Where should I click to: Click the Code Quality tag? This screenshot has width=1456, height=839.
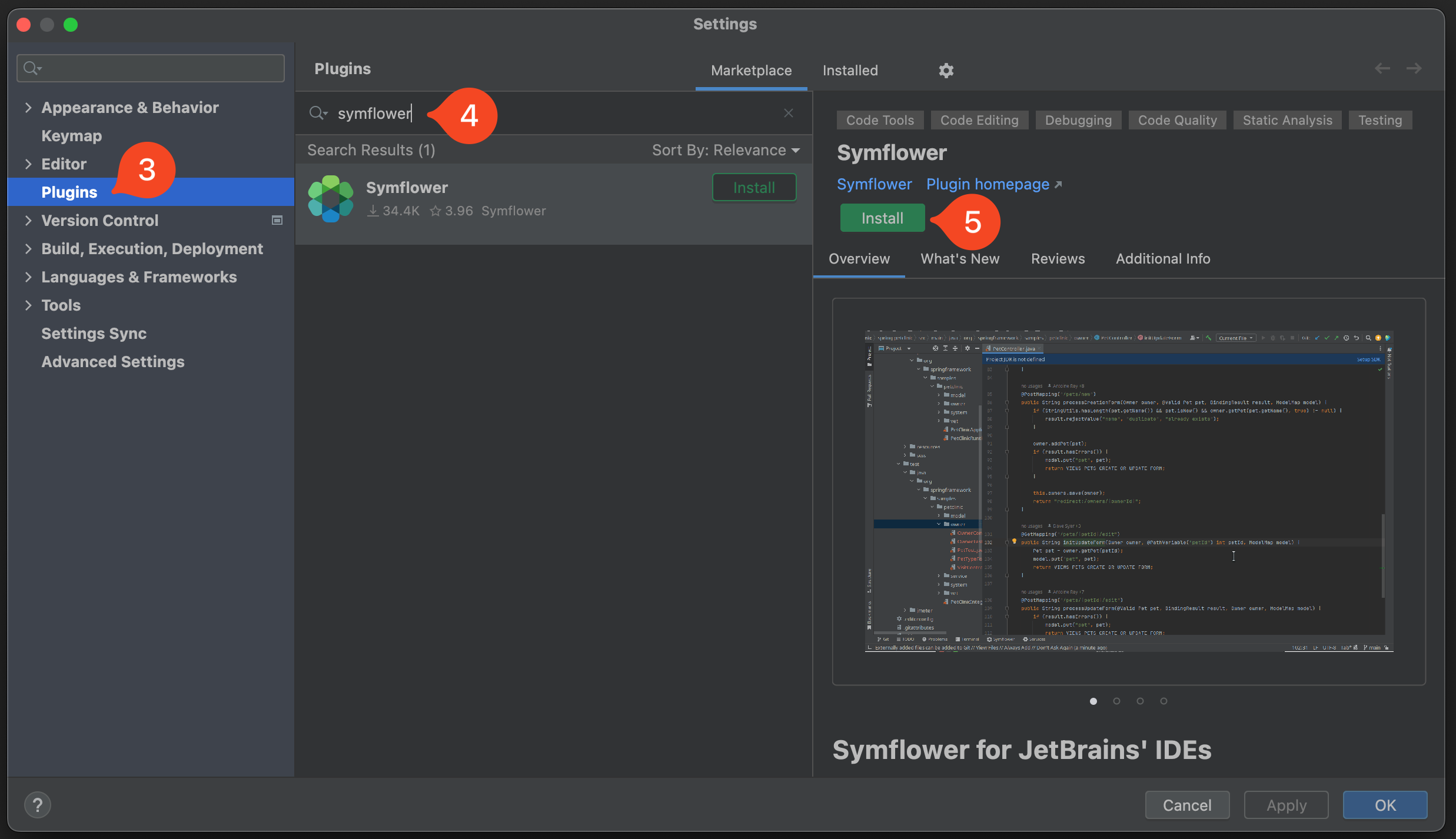(x=1177, y=120)
